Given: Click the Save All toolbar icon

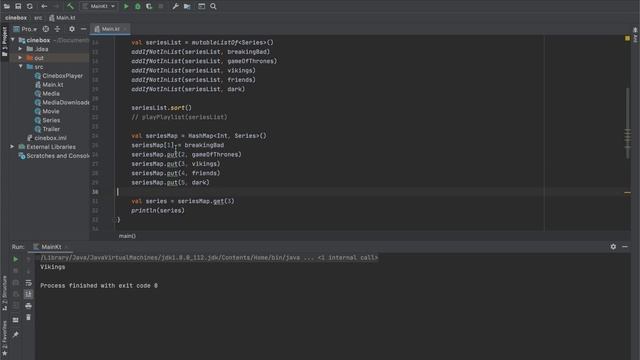Looking at the screenshot, I should pyautogui.click(x=18, y=6).
